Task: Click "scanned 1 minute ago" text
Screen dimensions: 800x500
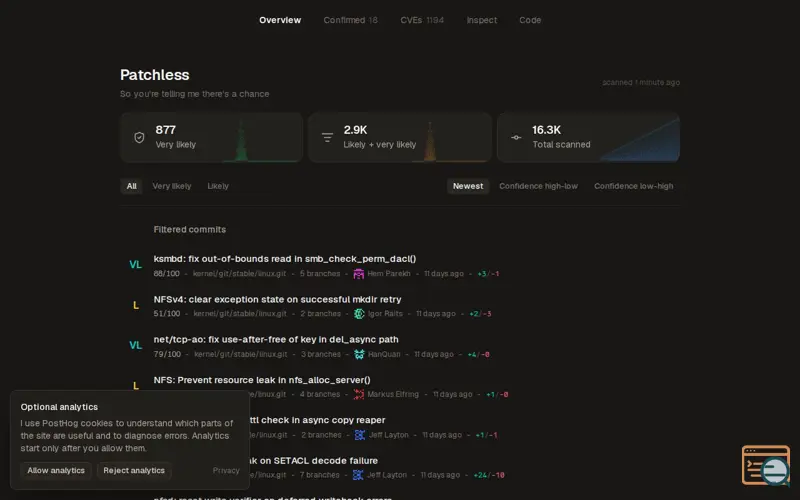Action: pyautogui.click(x=641, y=82)
